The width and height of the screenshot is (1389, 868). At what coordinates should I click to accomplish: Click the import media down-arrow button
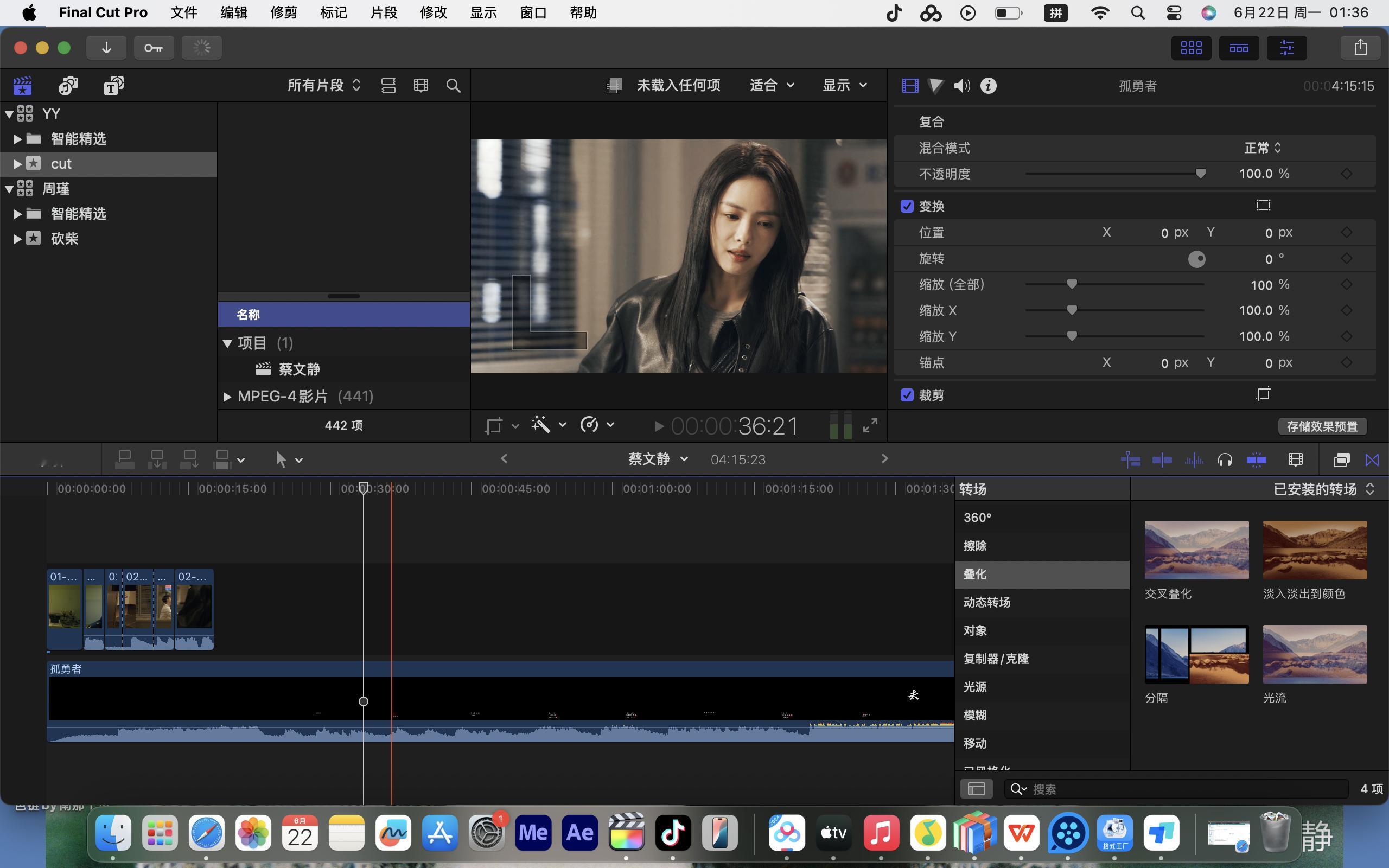(106, 48)
